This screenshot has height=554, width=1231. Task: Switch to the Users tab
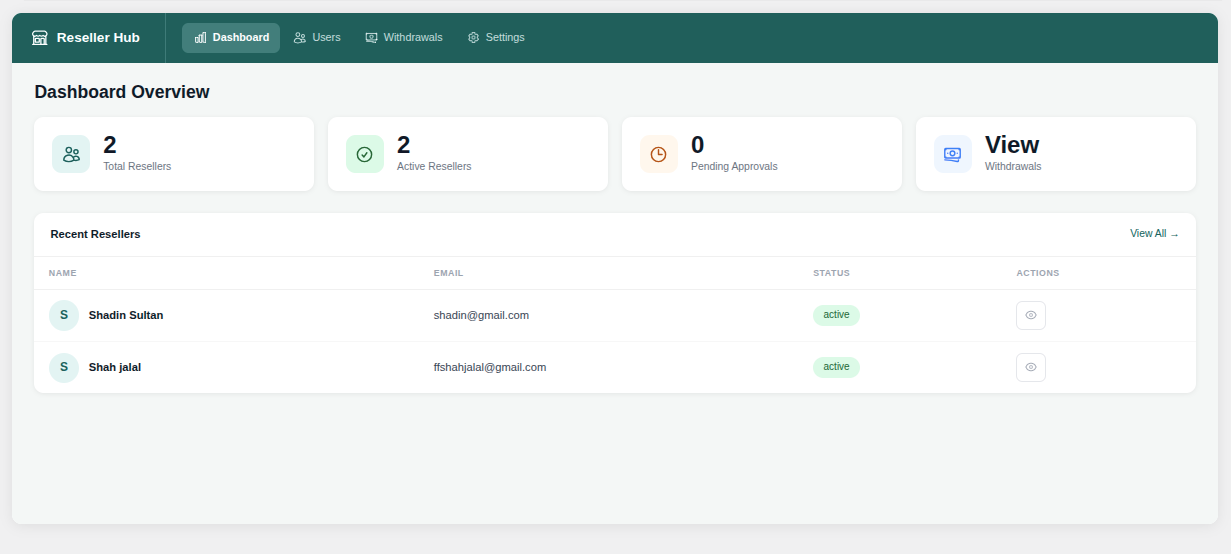(x=317, y=38)
